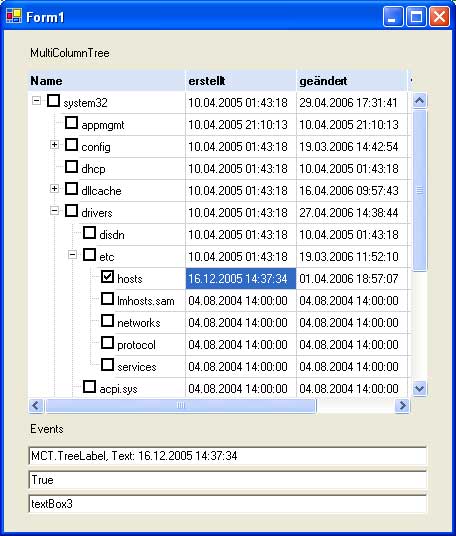
Task: Click the scroll down arrow
Action: (x=419, y=389)
